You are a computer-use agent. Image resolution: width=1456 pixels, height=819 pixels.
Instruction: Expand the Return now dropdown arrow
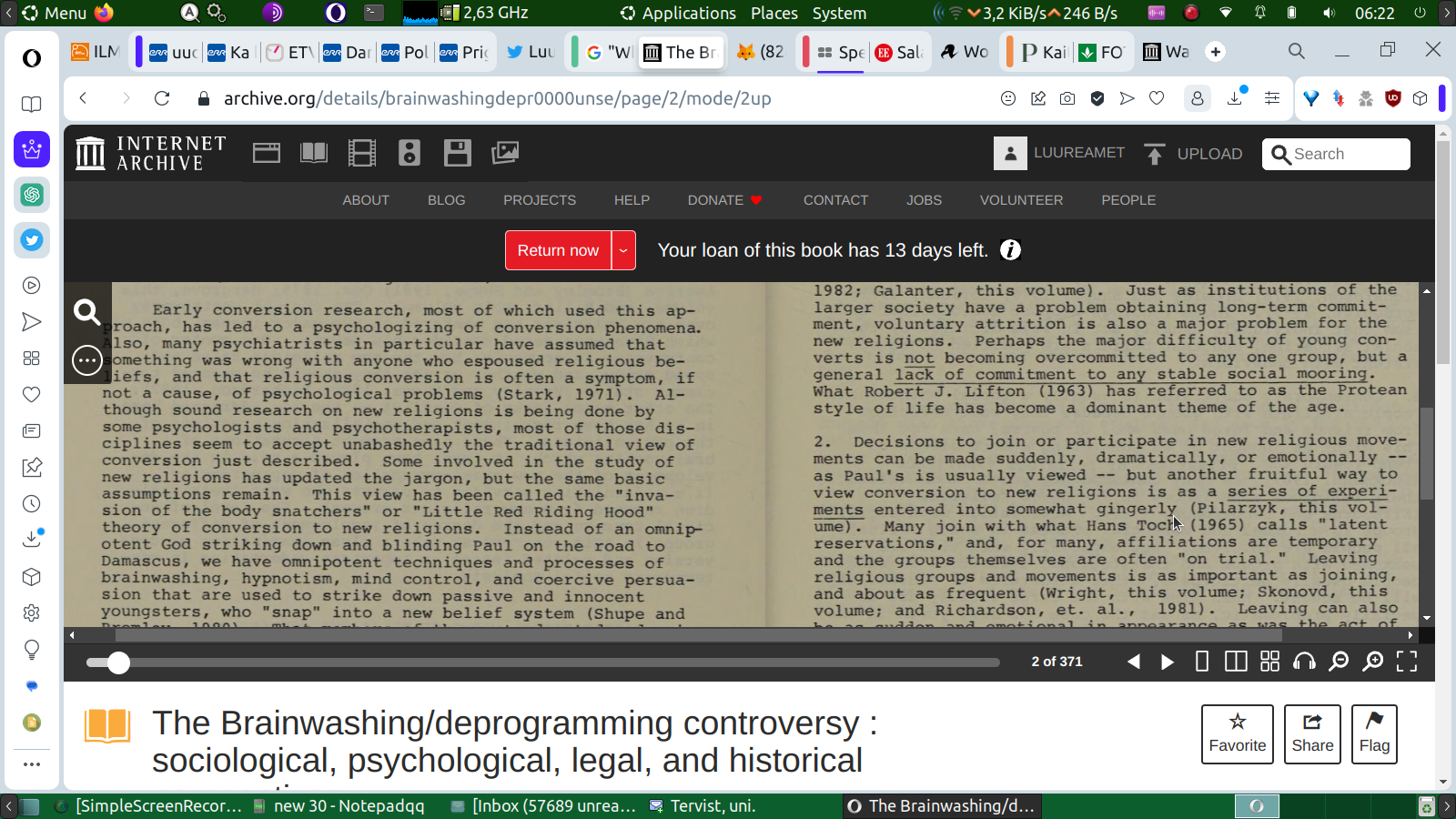click(x=623, y=250)
